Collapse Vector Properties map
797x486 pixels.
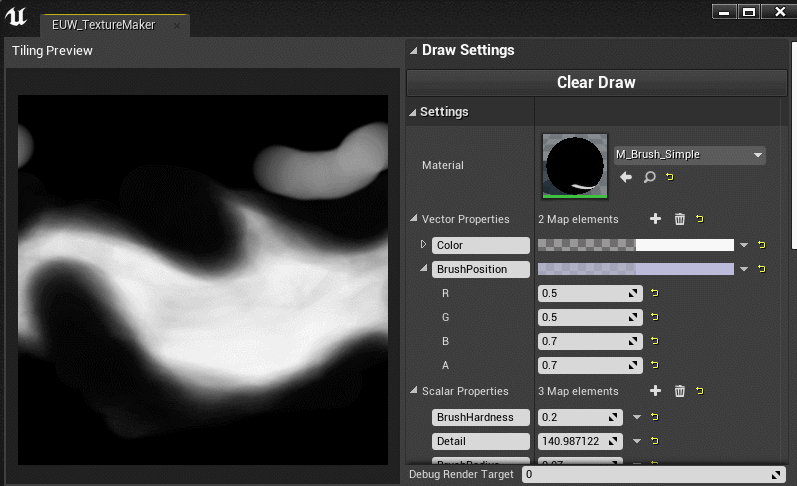pos(414,219)
